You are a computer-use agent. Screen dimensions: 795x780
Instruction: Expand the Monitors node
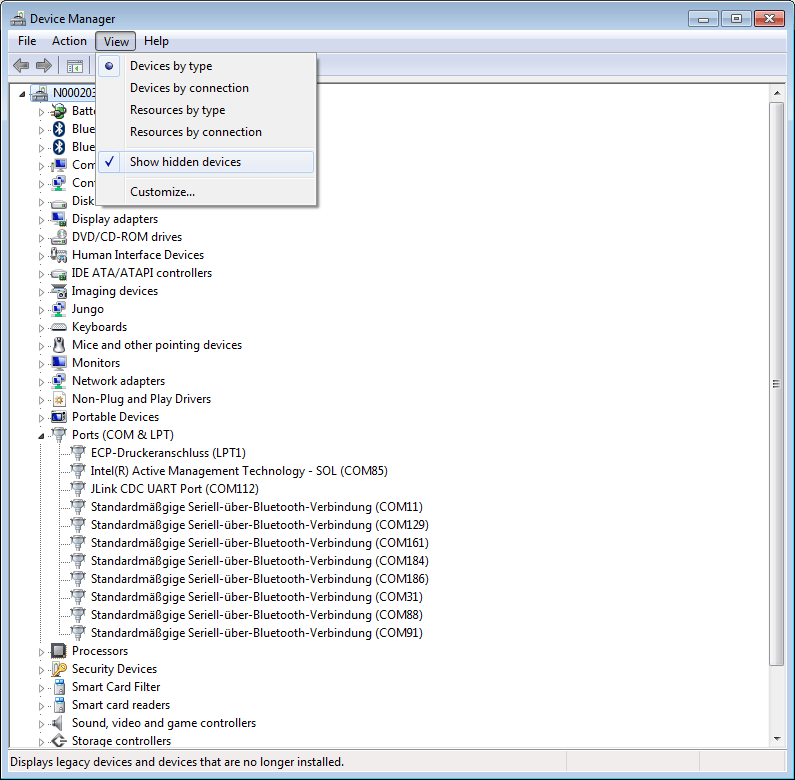(42, 363)
